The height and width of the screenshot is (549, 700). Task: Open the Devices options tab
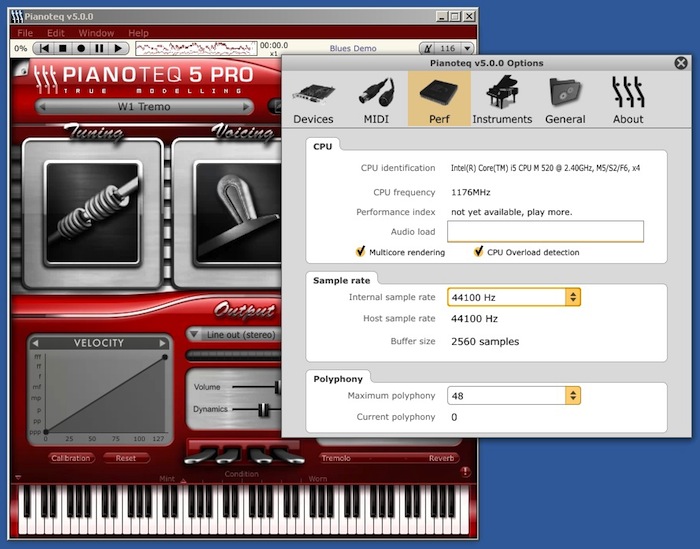click(x=313, y=99)
